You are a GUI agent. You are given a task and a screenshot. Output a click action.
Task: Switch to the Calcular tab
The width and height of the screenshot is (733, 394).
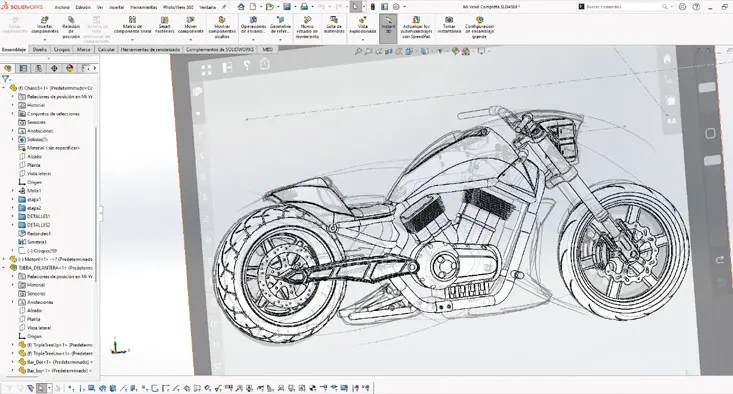tap(106, 49)
